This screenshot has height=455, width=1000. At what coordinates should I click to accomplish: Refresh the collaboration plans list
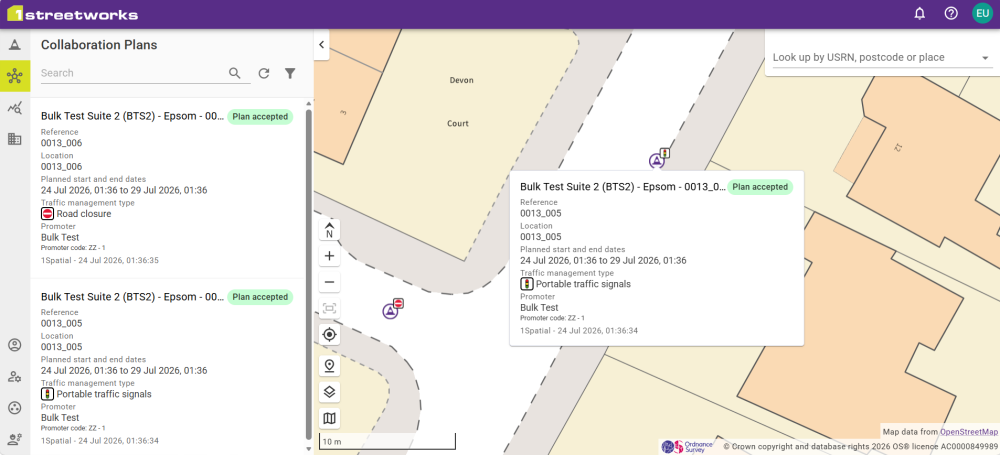tap(264, 73)
